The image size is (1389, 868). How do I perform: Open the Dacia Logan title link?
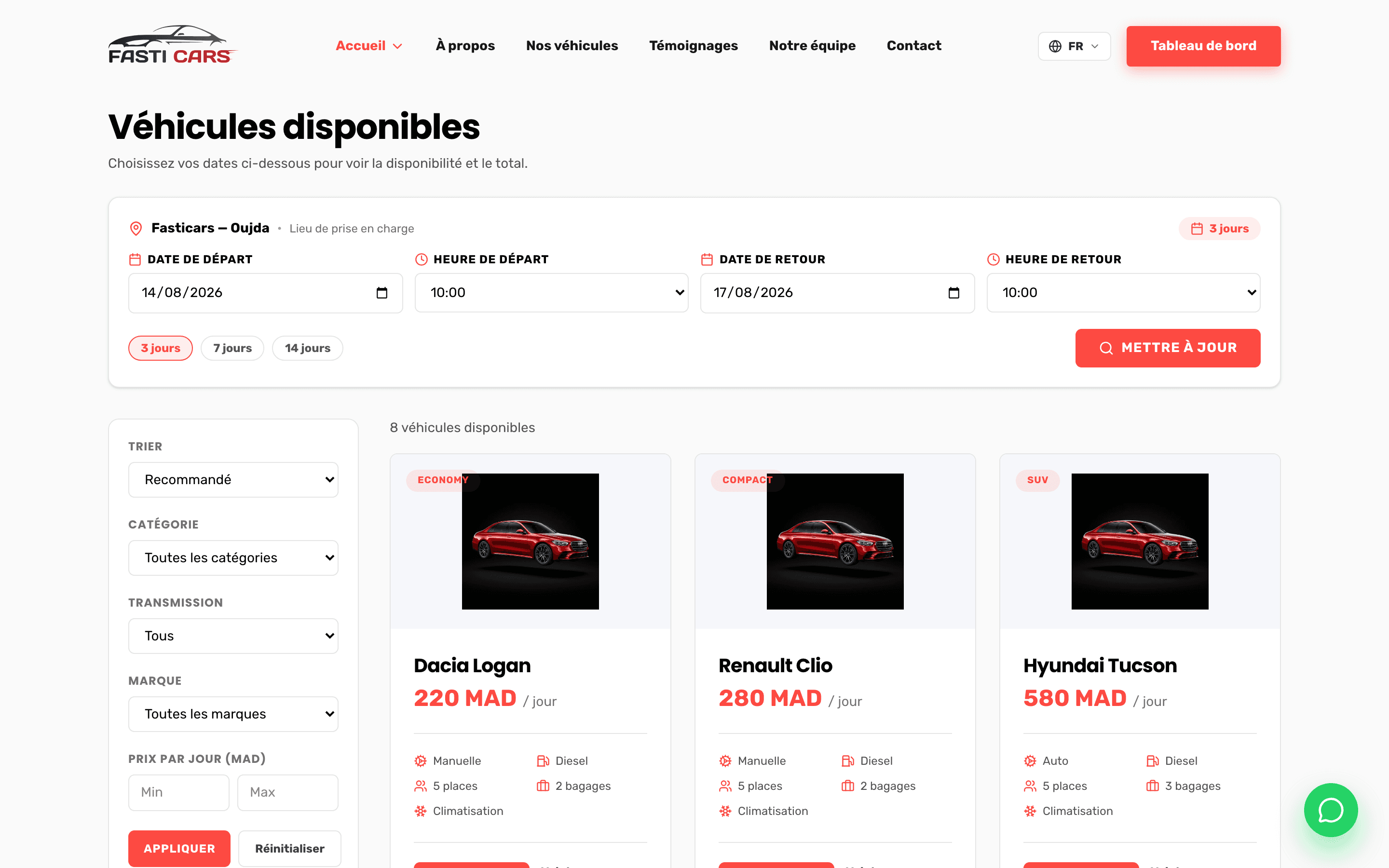472,666
